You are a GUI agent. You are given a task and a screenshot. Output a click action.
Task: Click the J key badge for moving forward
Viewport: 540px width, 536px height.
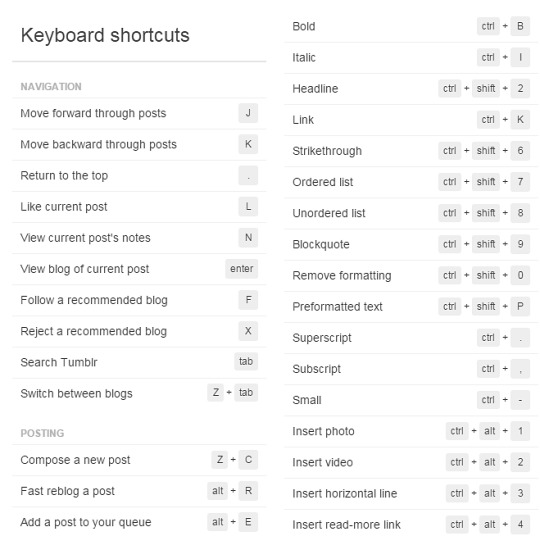point(248,113)
